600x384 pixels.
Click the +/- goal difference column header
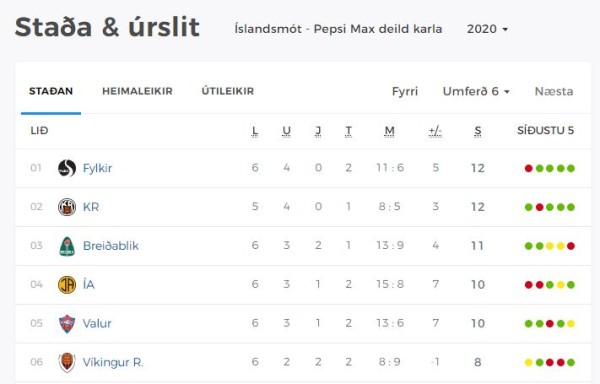435,131
